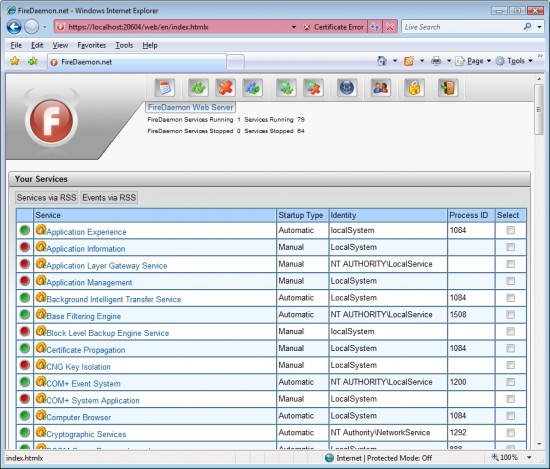Open the Page dropdown menu

tap(474, 61)
